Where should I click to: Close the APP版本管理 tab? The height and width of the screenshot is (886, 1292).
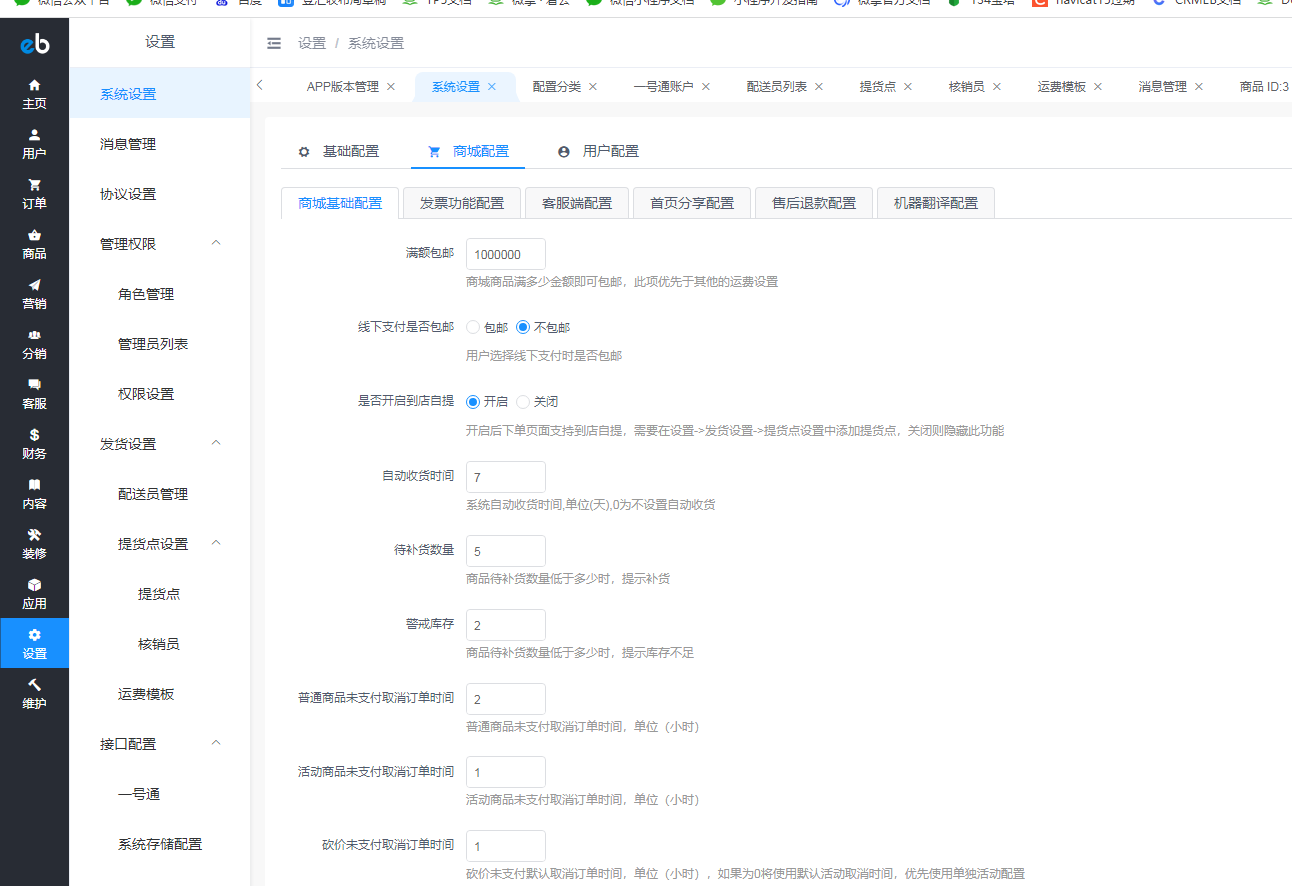coord(391,87)
